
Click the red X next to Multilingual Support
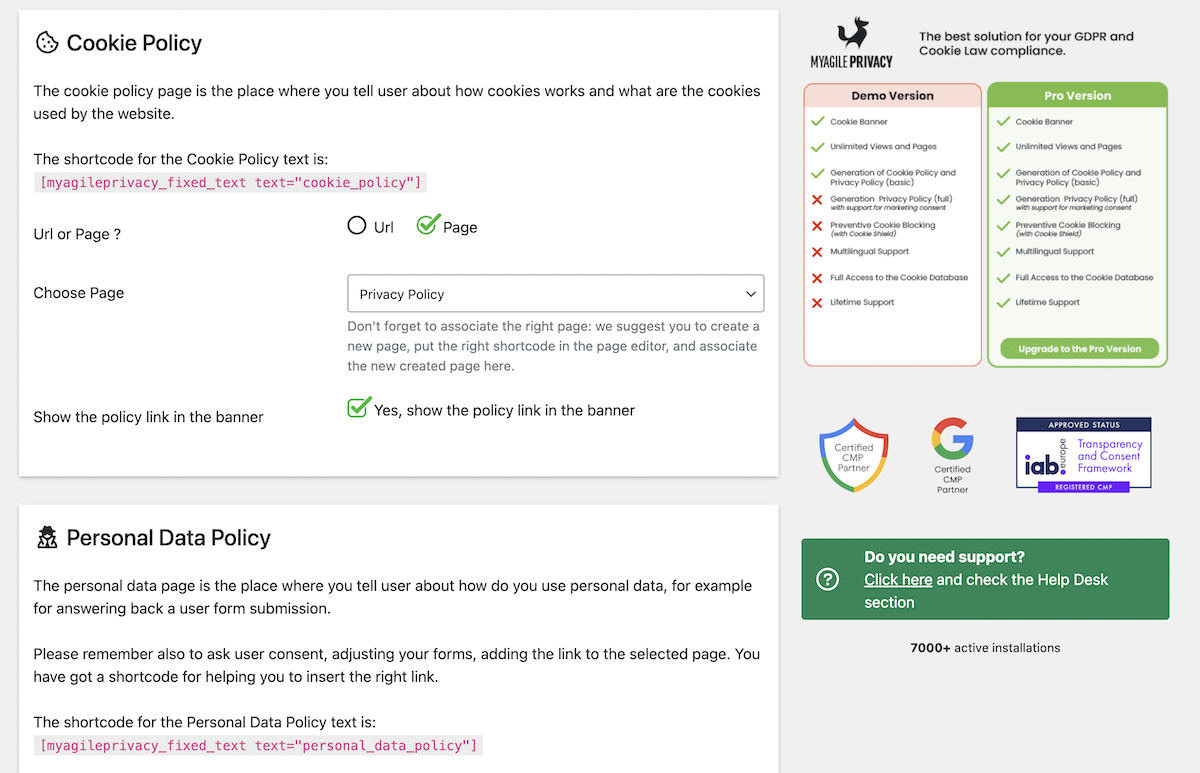[817, 252]
